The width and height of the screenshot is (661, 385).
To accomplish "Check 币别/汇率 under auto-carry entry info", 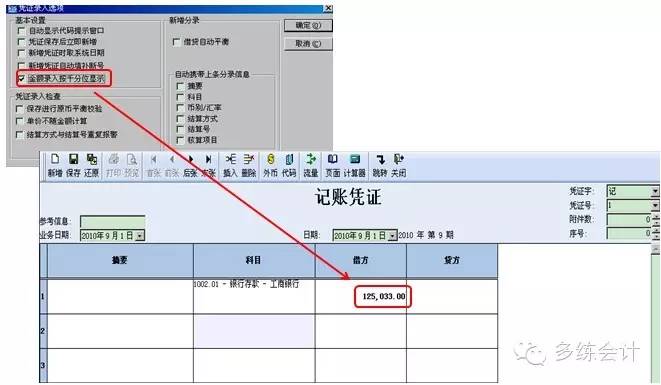I will tap(180, 108).
